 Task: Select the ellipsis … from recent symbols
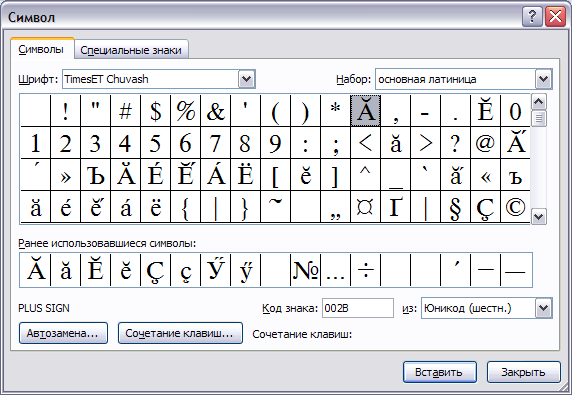[x=335, y=270]
